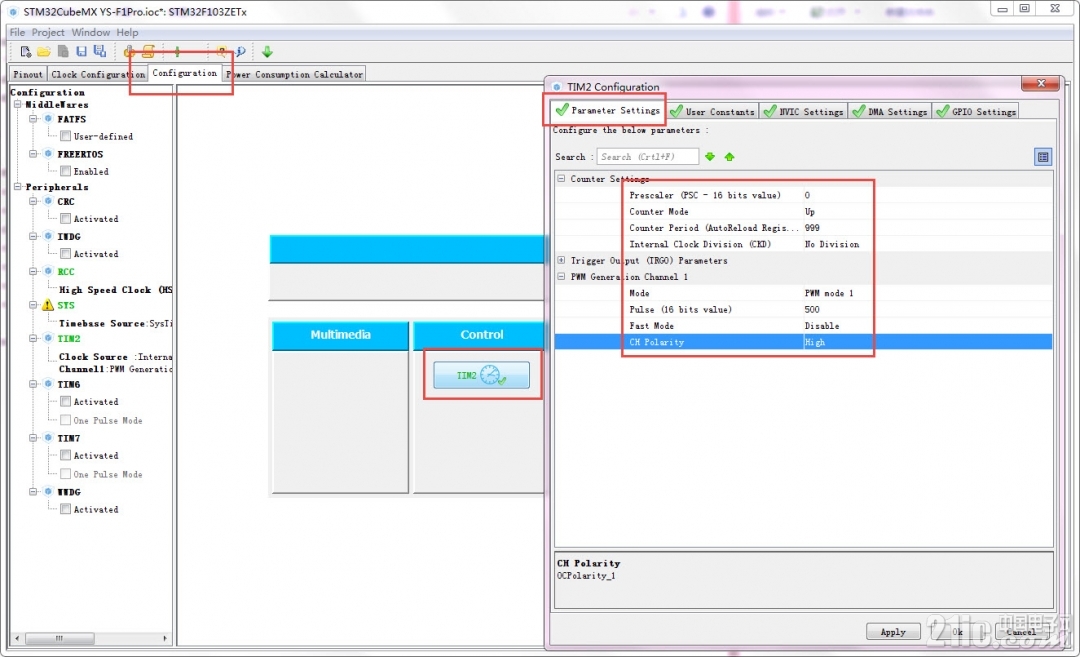The image size is (1080, 657).
Task: Click the Save Project As icon
Action: click(x=100, y=51)
